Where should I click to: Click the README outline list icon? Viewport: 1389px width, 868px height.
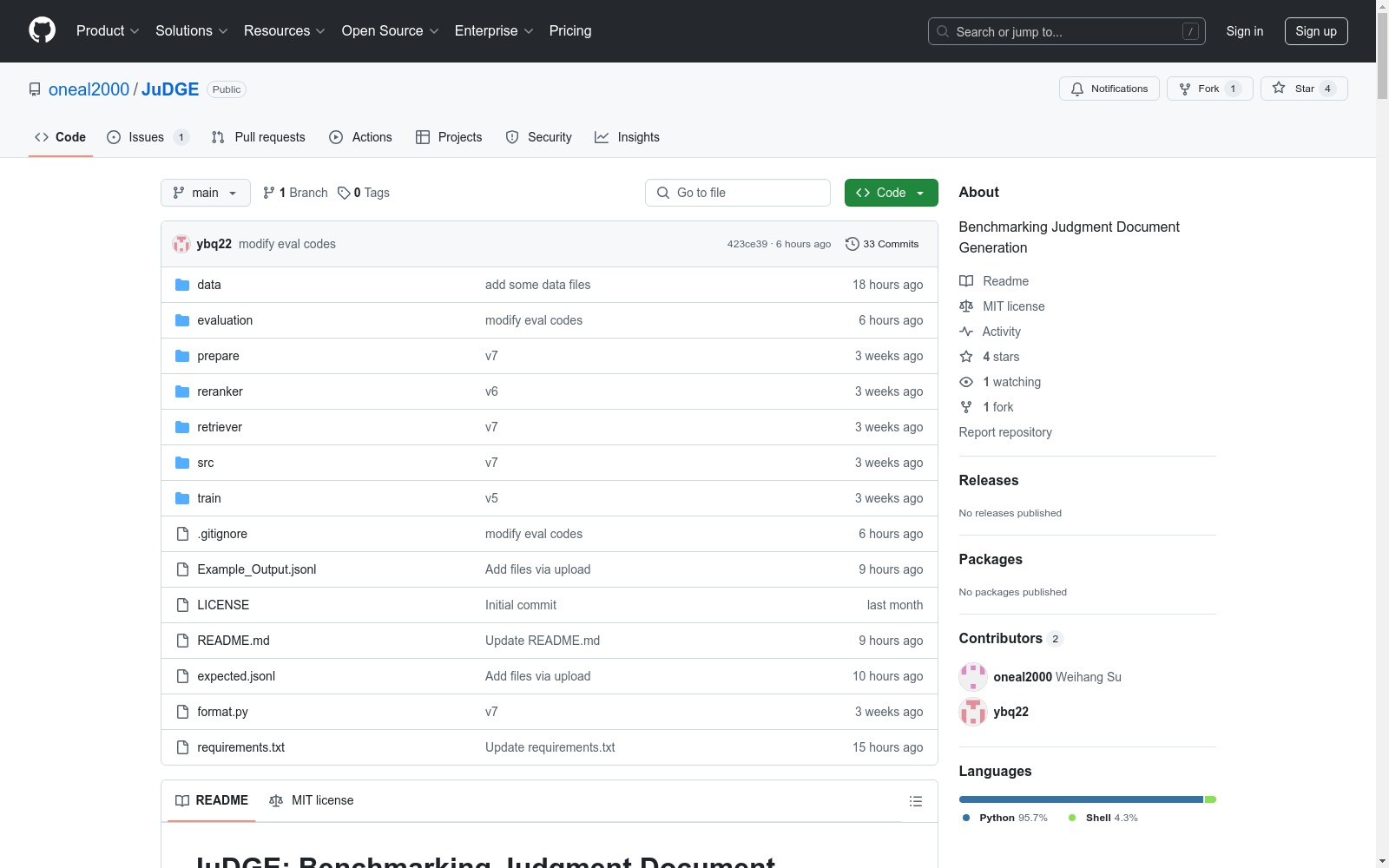(x=916, y=801)
